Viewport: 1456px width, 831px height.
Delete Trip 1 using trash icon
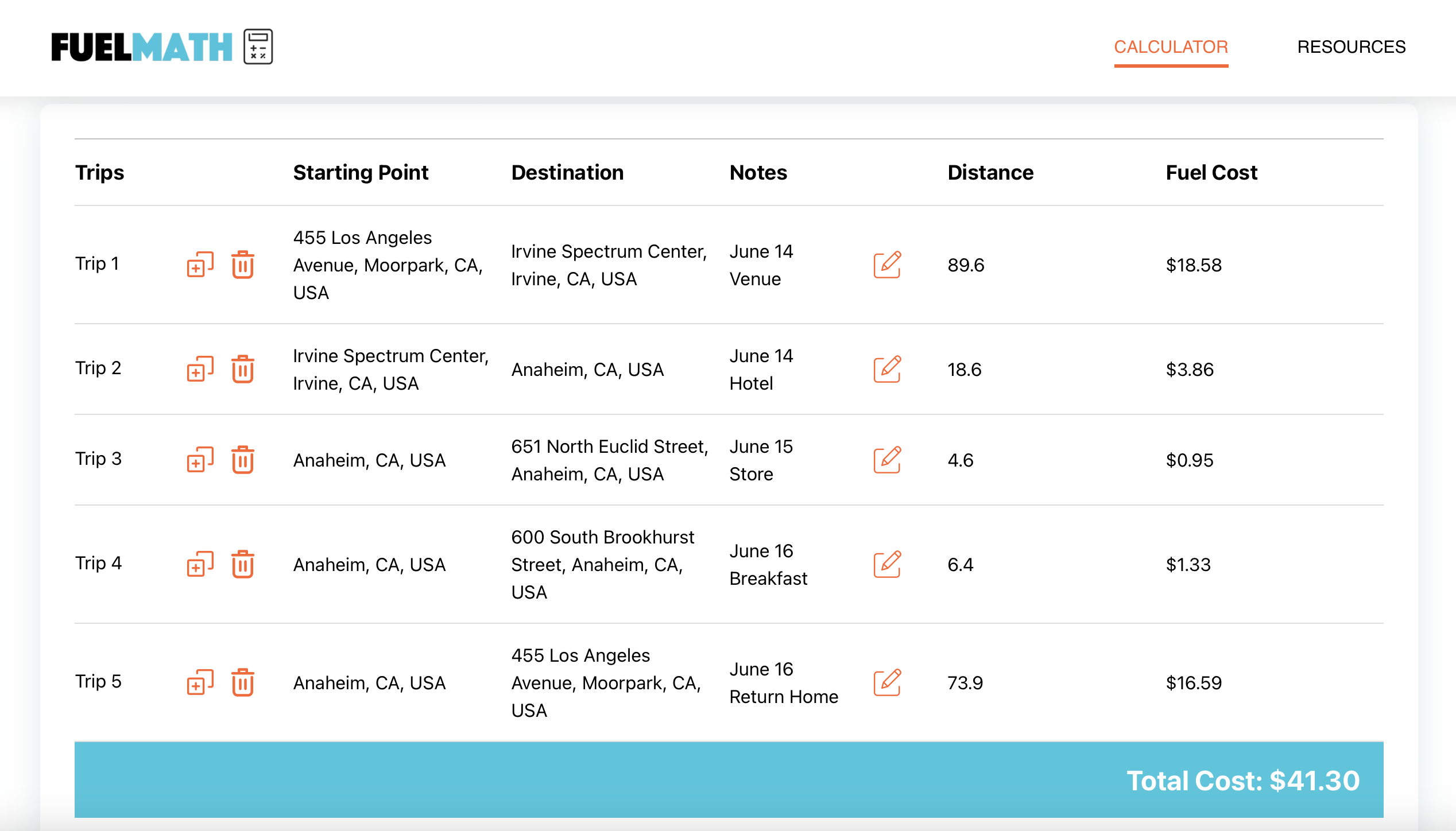243,265
